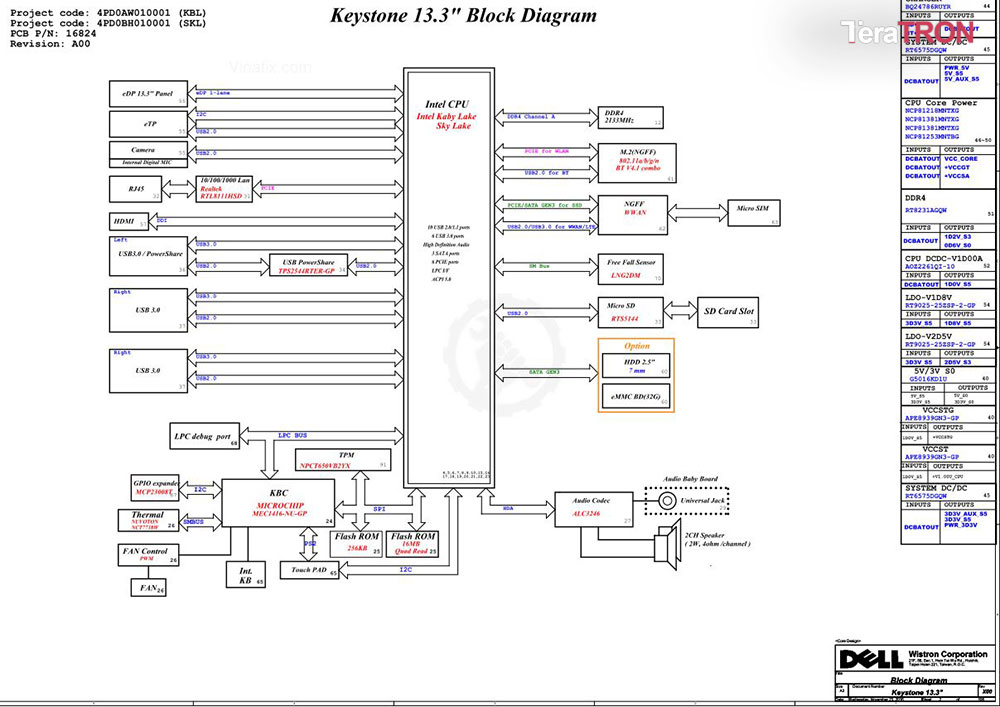Click the eDP 13.3" Panel block
This screenshot has height=707, width=1000.
tap(149, 94)
